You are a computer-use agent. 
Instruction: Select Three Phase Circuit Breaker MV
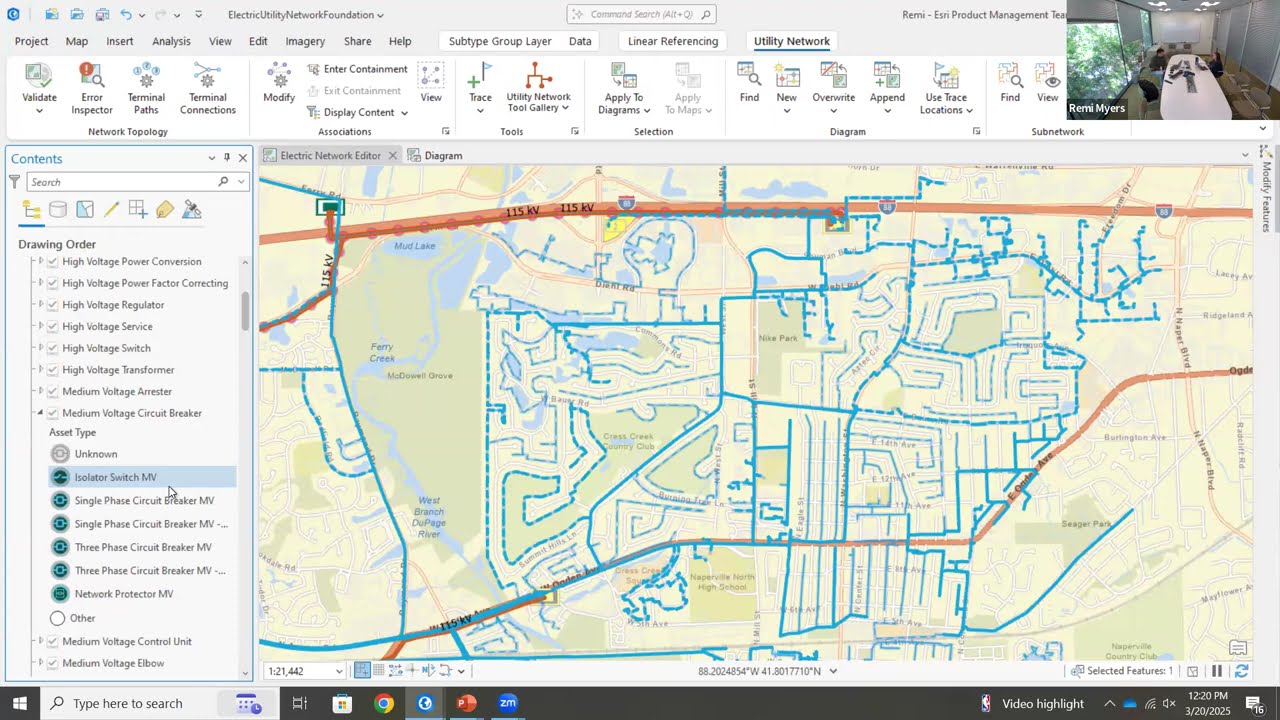(x=143, y=547)
